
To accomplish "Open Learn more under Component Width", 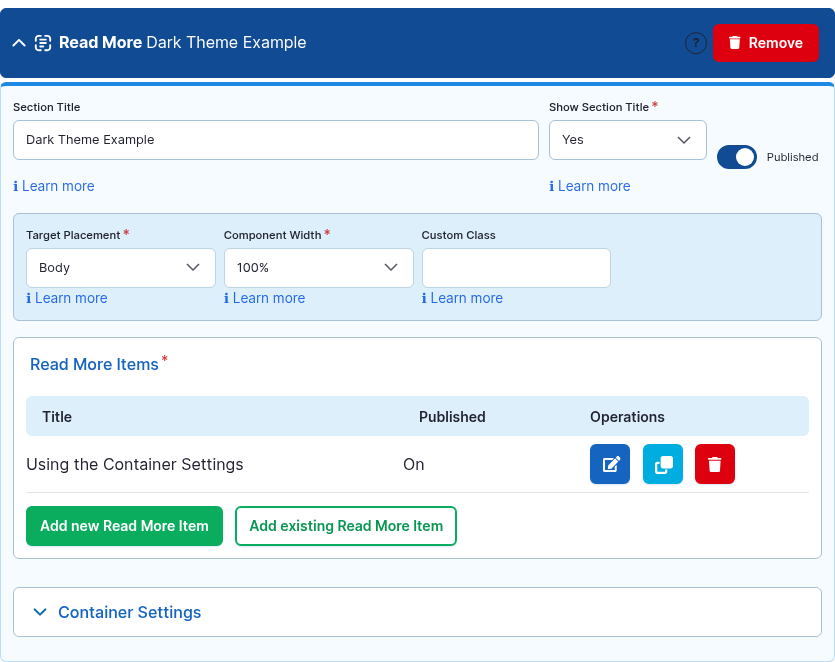I will pos(265,298).
